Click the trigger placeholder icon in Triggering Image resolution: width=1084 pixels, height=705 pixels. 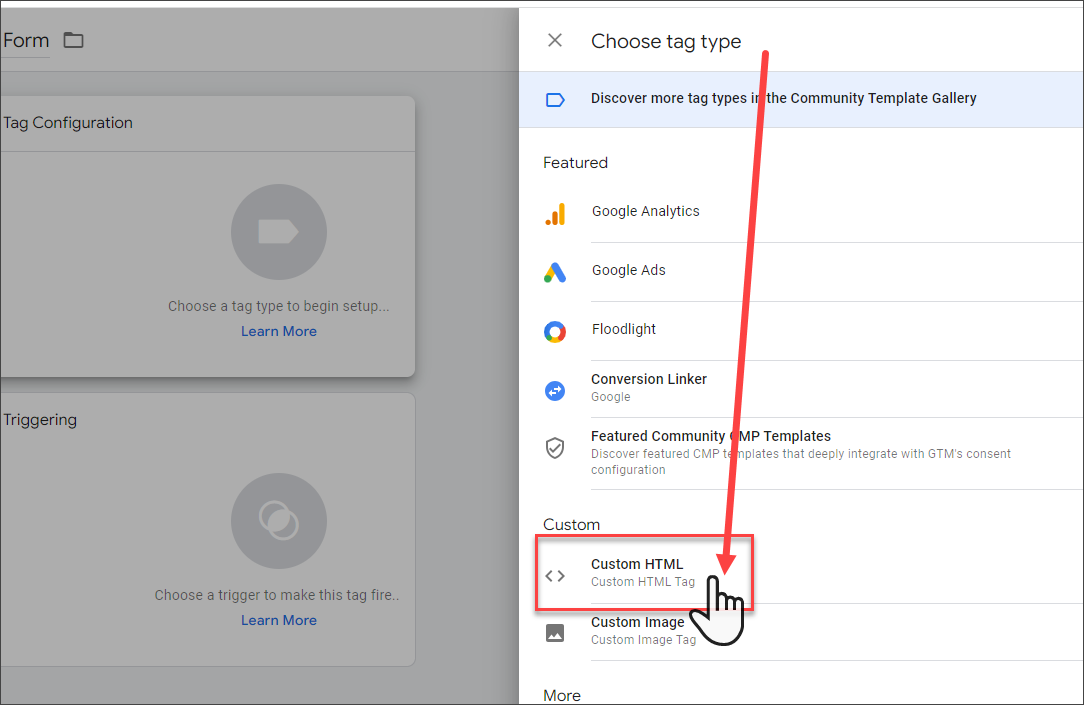(279, 520)
